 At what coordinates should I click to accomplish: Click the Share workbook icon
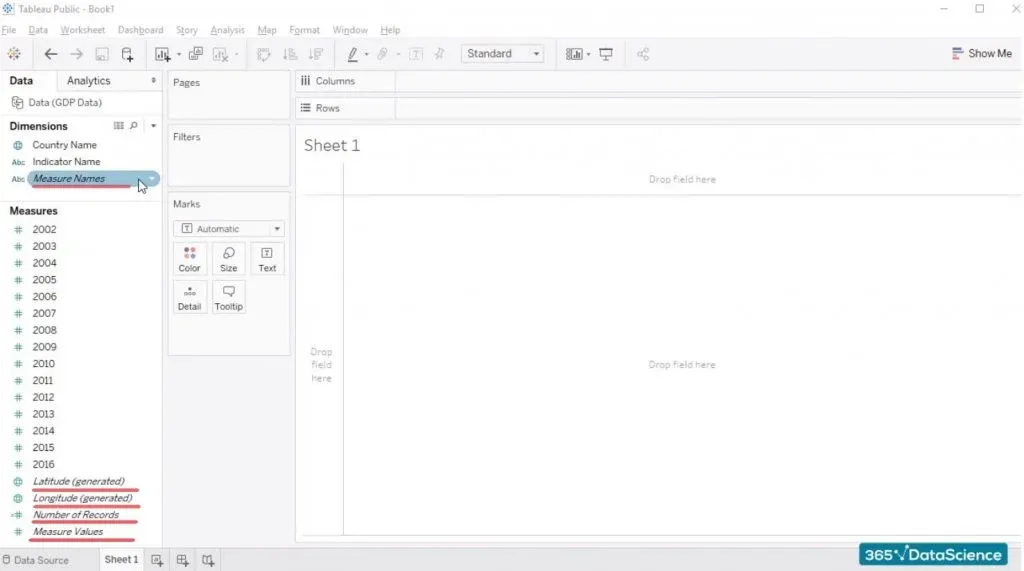coord(643,54)
